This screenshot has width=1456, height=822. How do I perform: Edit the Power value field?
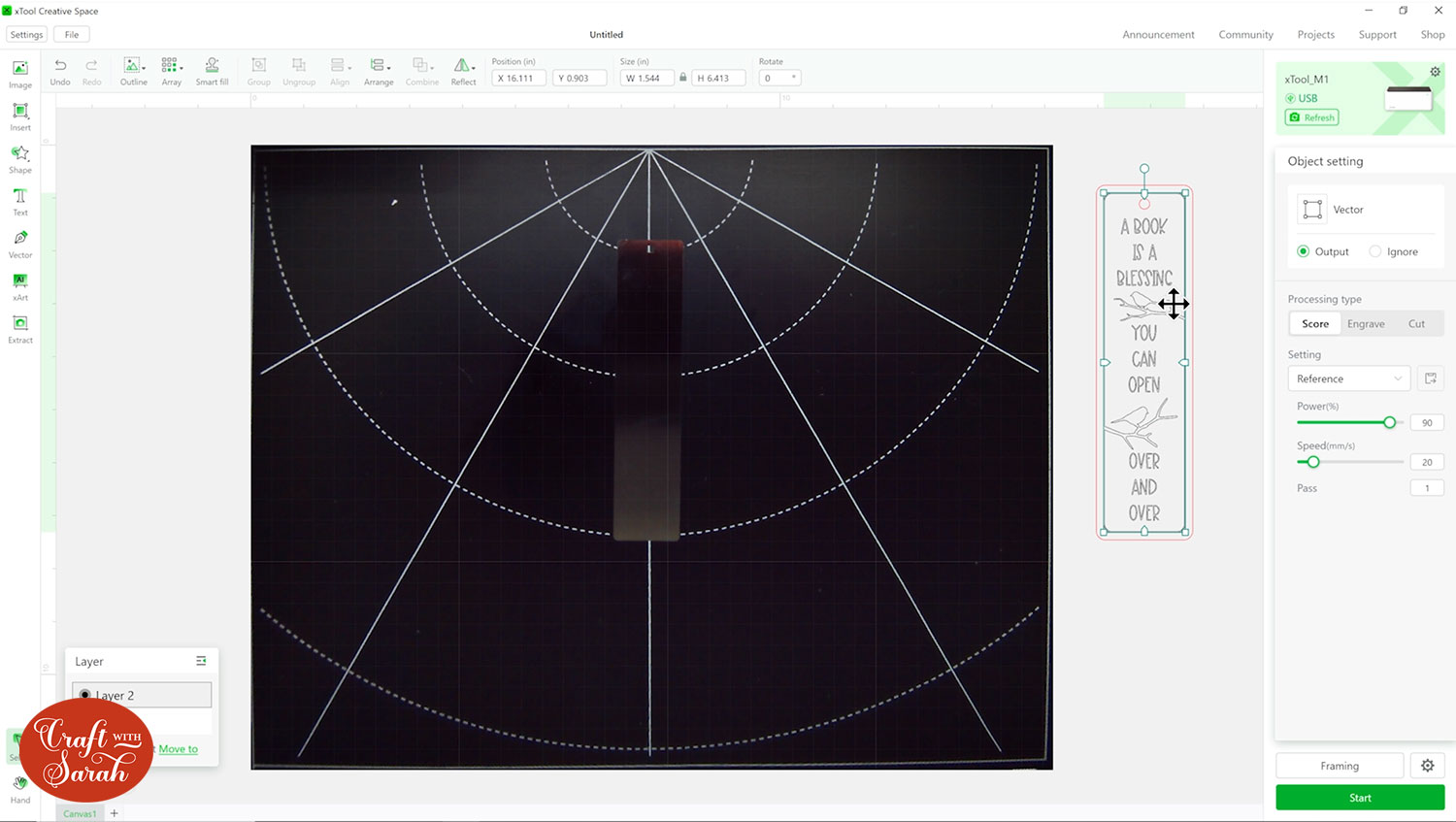(x=1427, y=422)
